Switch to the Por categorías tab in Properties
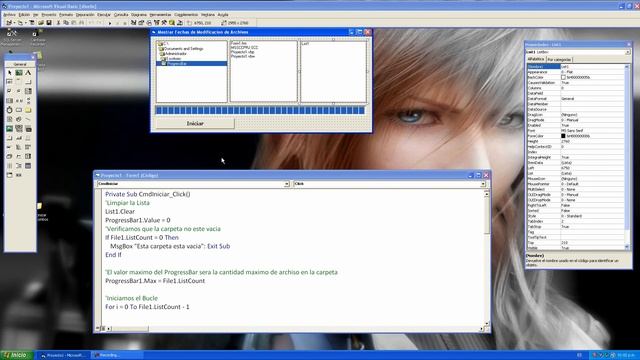640x360 pixels. 559,60
